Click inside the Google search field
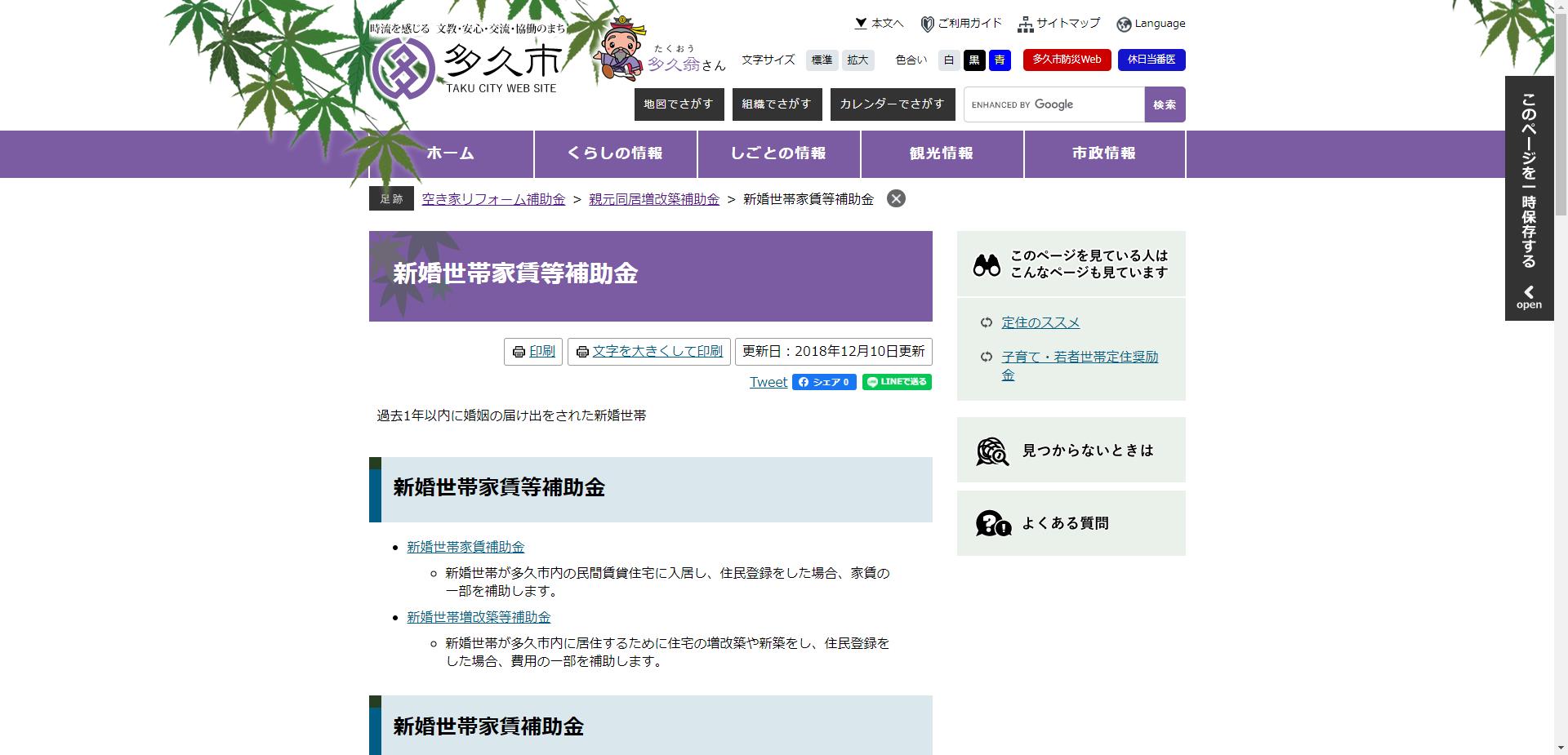 (x=1053, y=104)
